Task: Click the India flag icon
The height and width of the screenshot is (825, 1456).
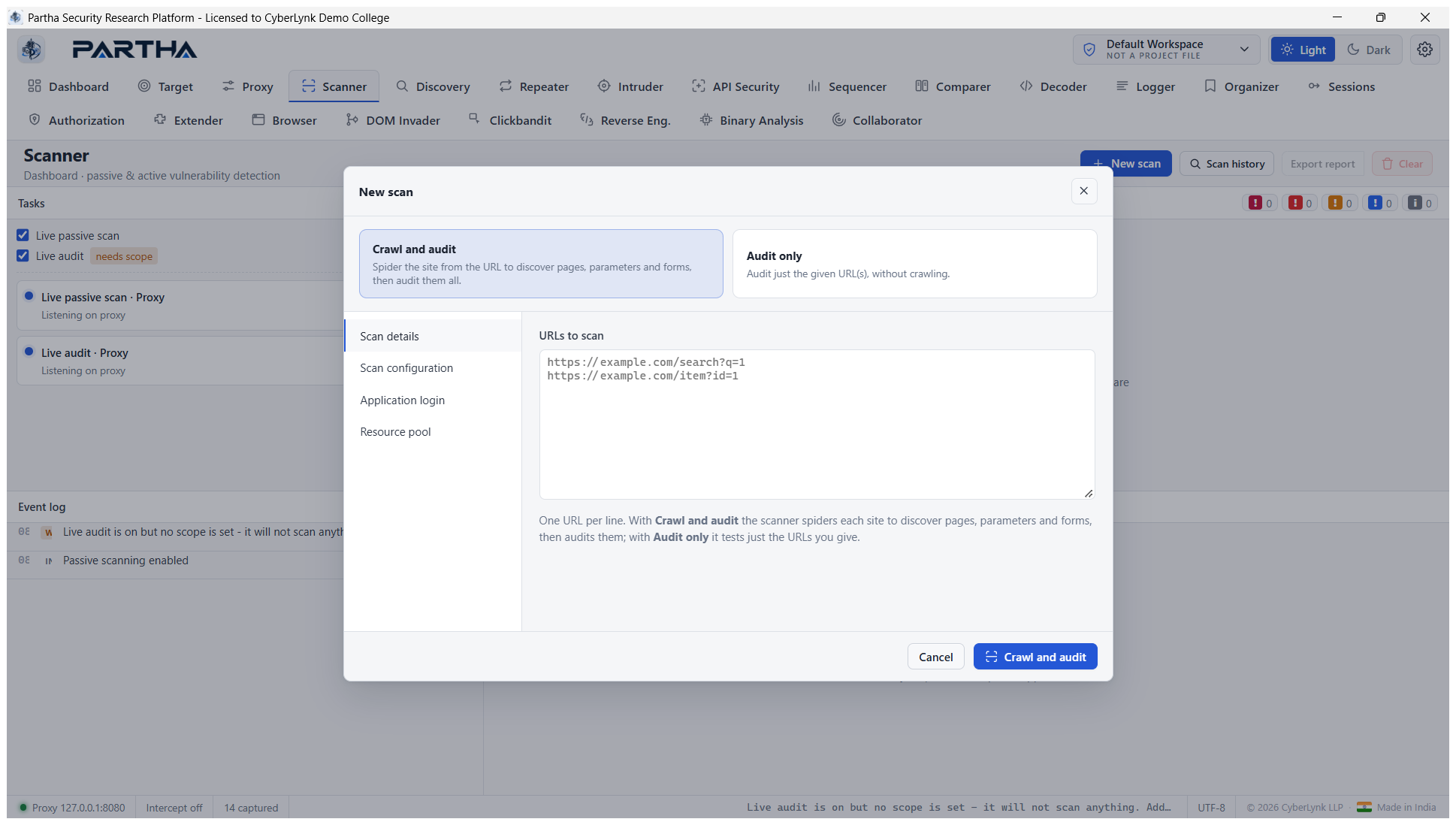Action: pyautogui.click(x=1364, y=808)
